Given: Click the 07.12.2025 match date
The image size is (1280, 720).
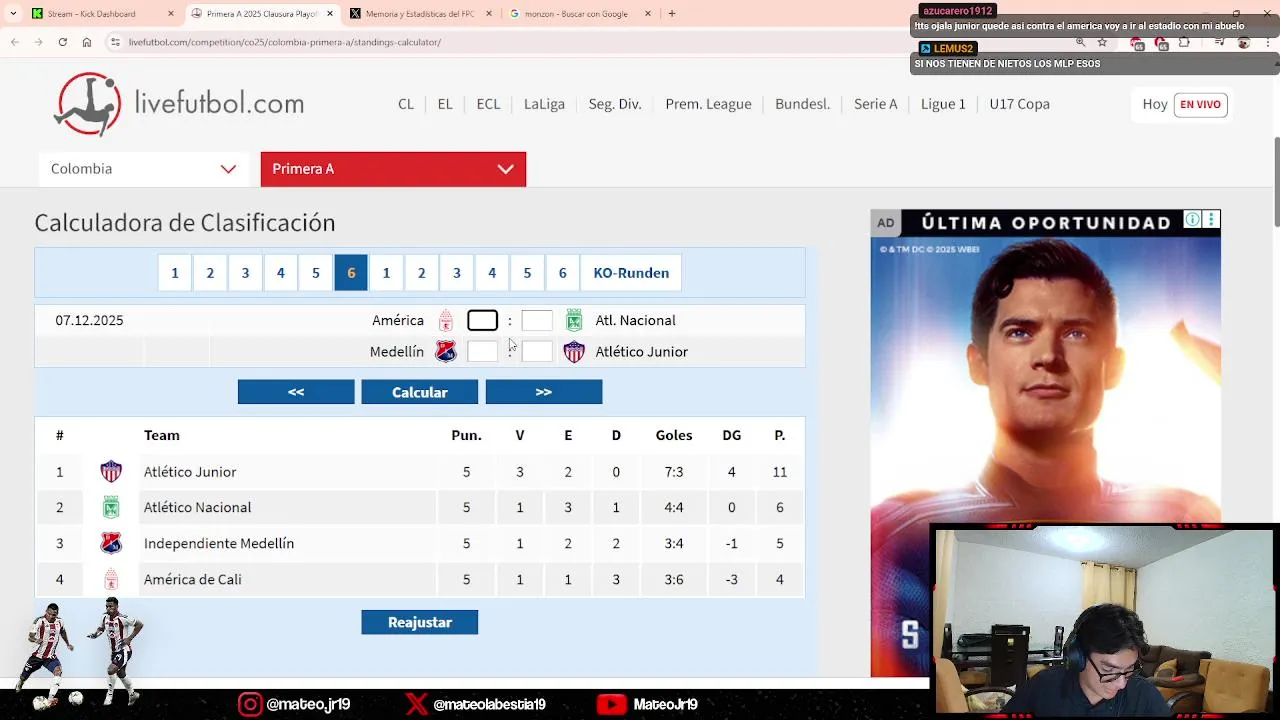Looking at the screenshot, I should point(89,321).
